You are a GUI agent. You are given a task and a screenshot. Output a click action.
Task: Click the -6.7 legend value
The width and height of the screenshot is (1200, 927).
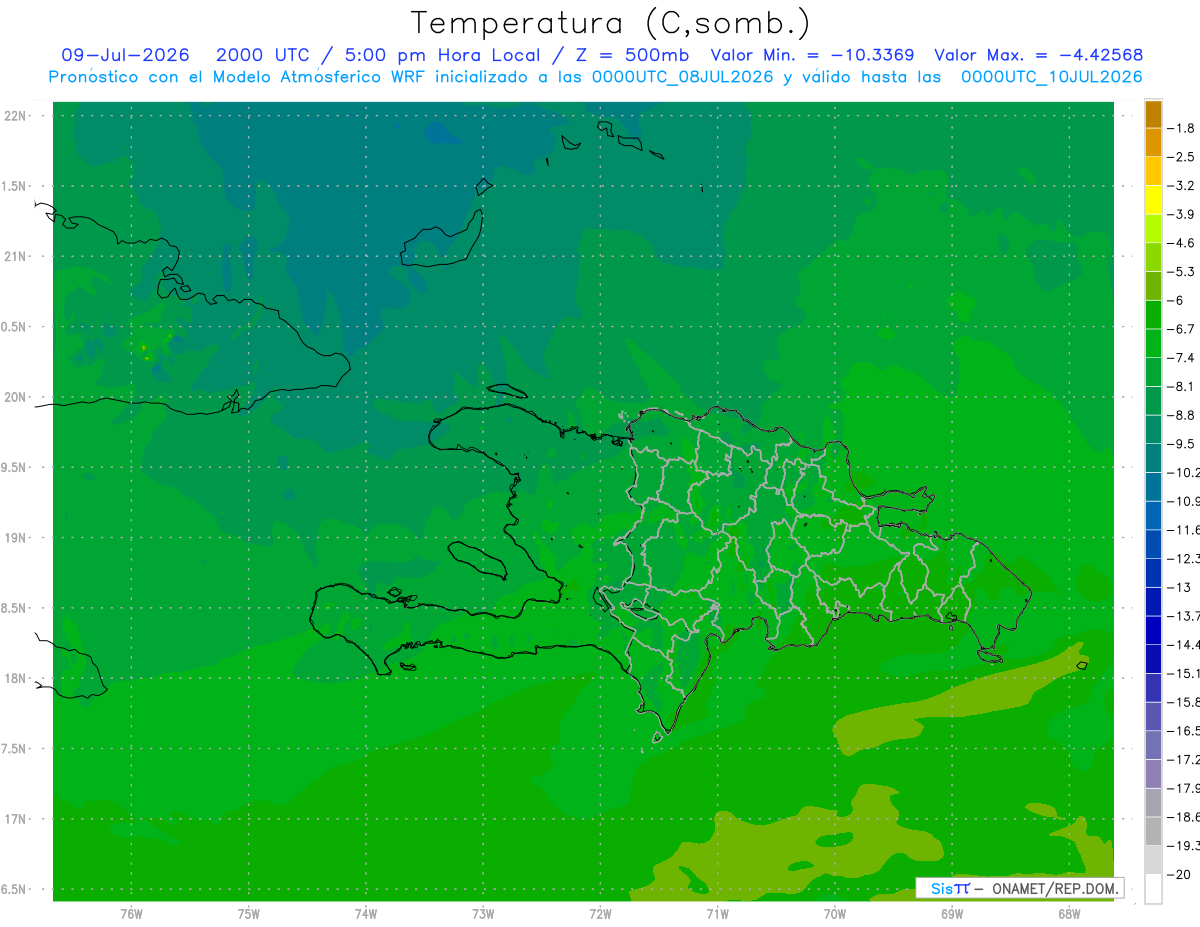(x=1181, y=329)
